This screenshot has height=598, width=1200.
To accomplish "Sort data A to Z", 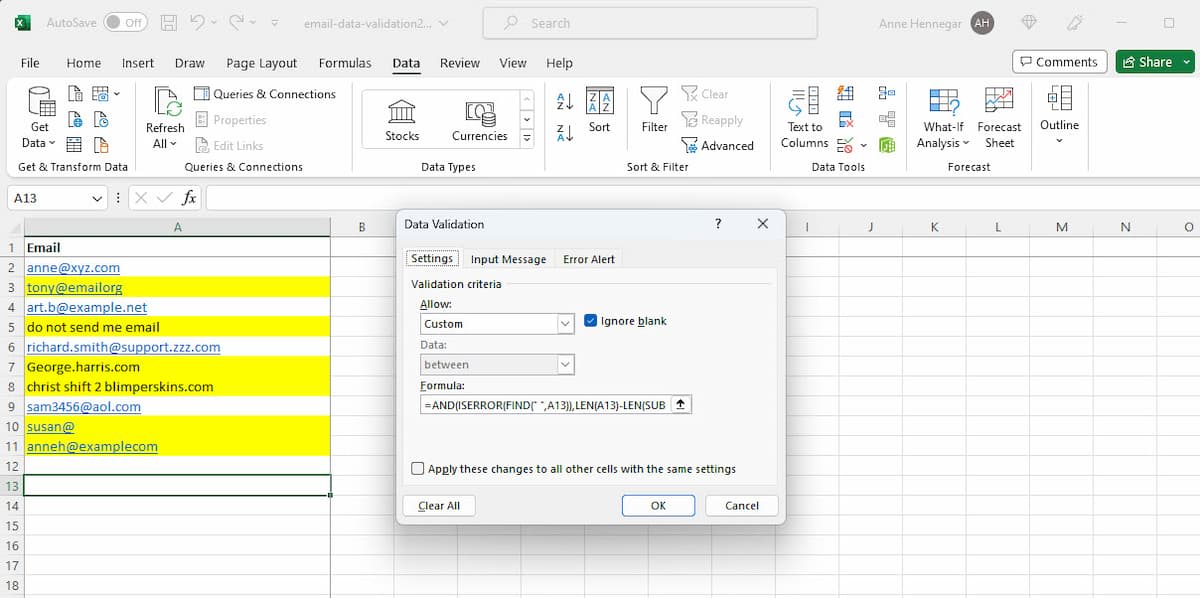I will pyautogui.click(x=563, y=101).
